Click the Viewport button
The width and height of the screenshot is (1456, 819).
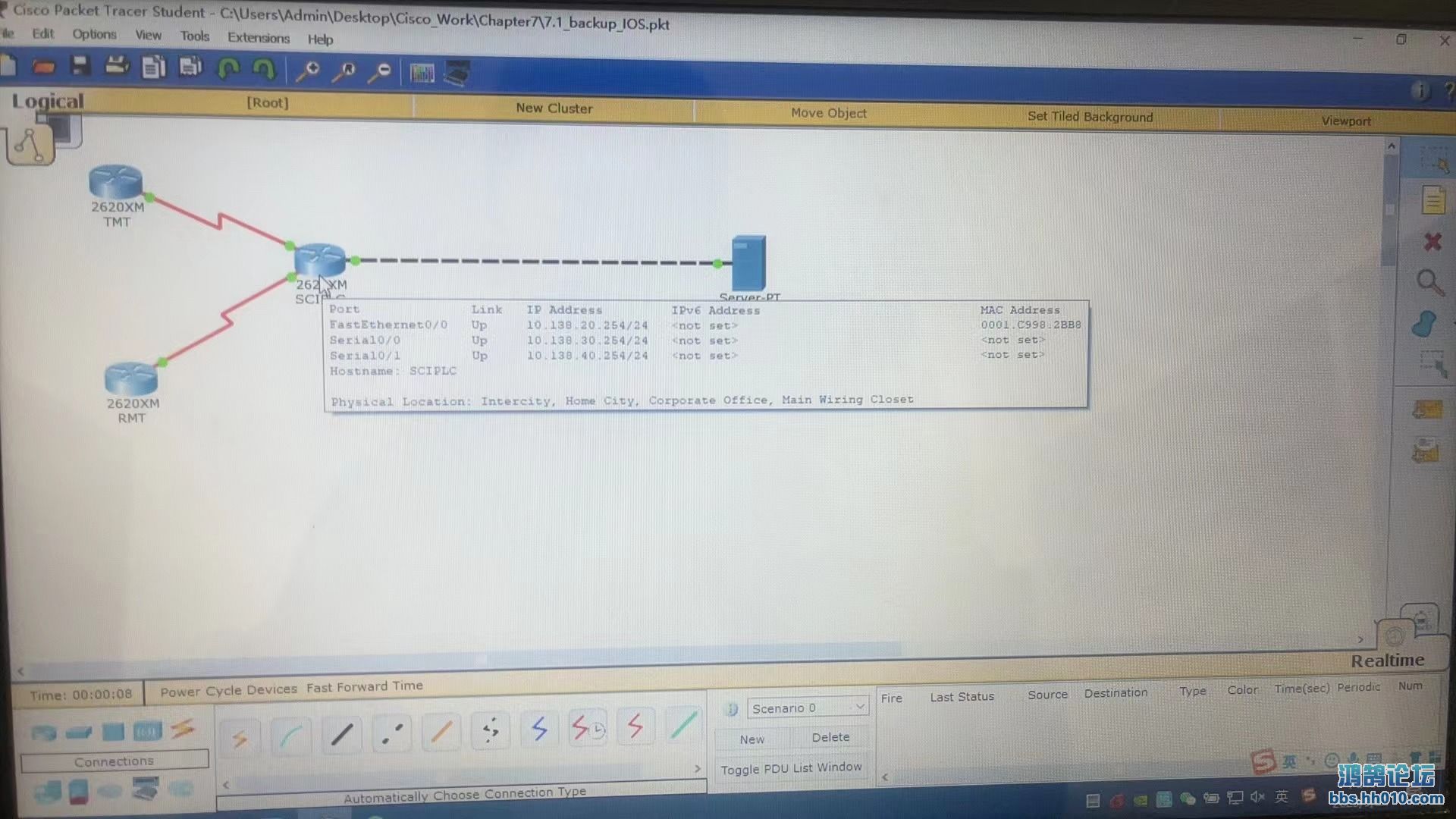point(1346,120)
